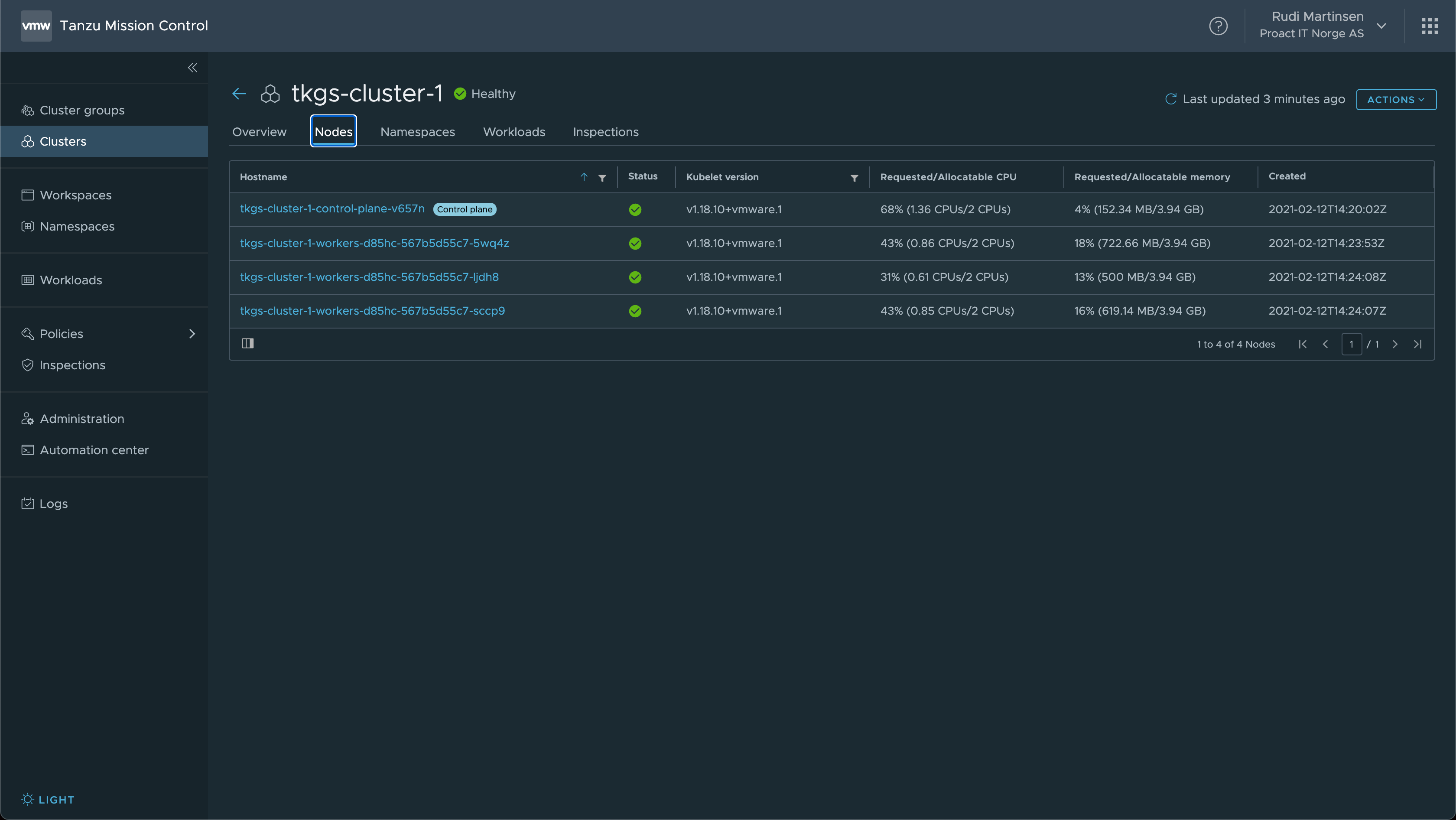Select the Workloads tab
The width and height of the screenshot is (1456, 820).
point(513,131)
